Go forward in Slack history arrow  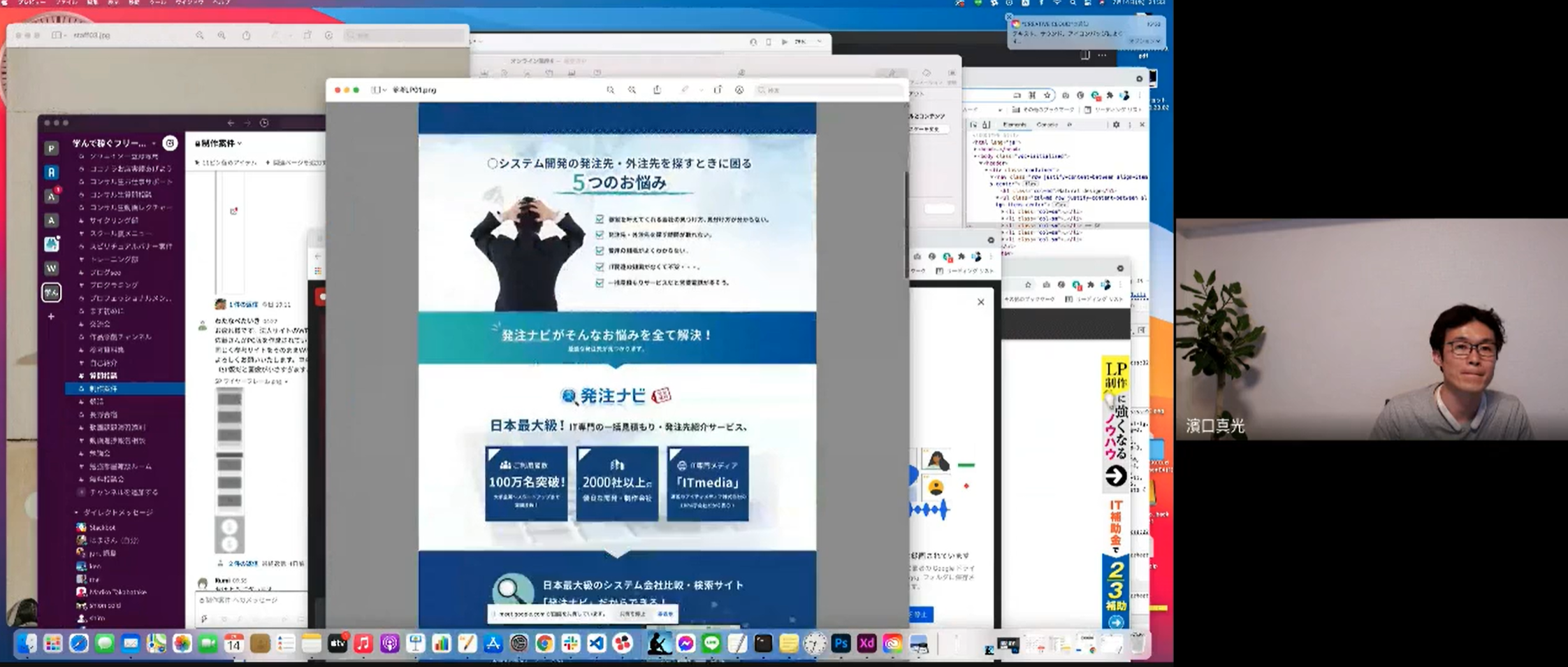pos(247,123)
